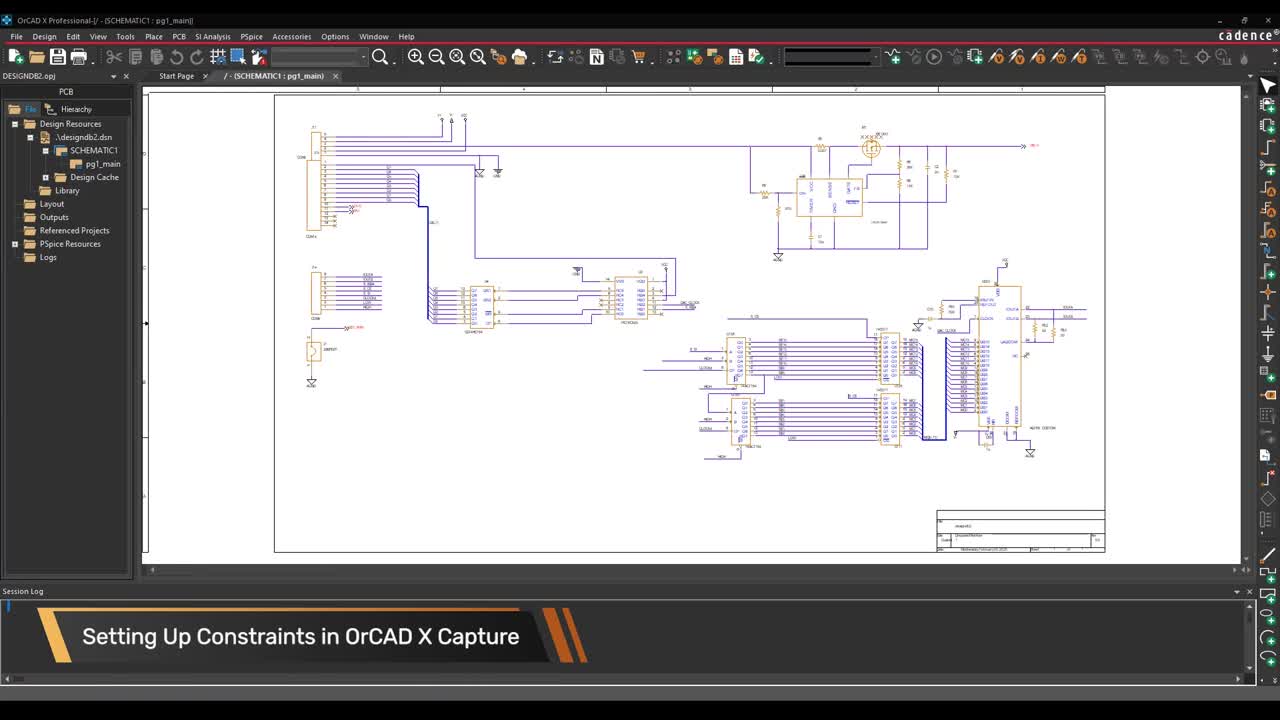Viewport: 1280px width, 720px height.
Task: Close the DESIGNDB2.opj project panel
Action: click(127, 76)
